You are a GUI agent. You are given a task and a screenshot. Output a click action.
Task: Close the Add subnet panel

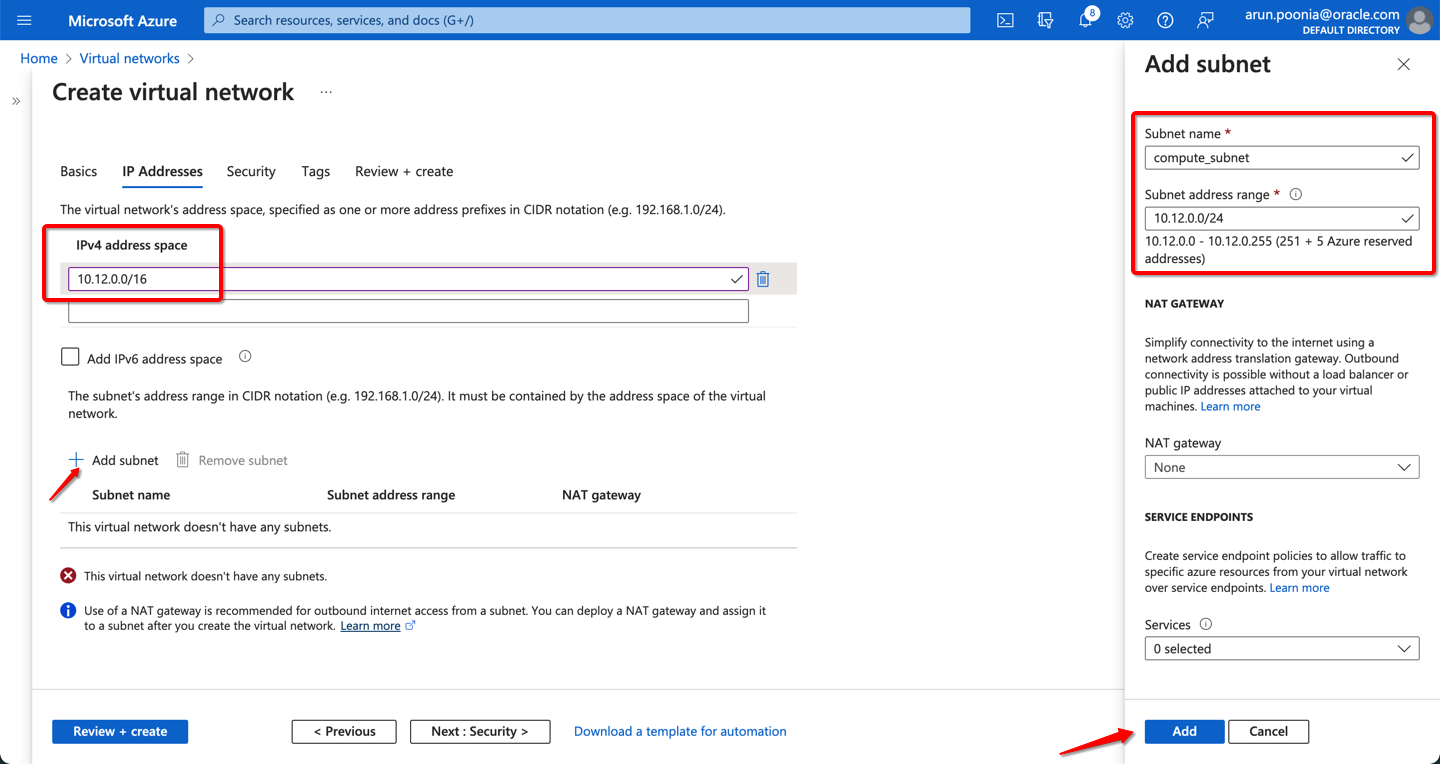(1403, 64)
